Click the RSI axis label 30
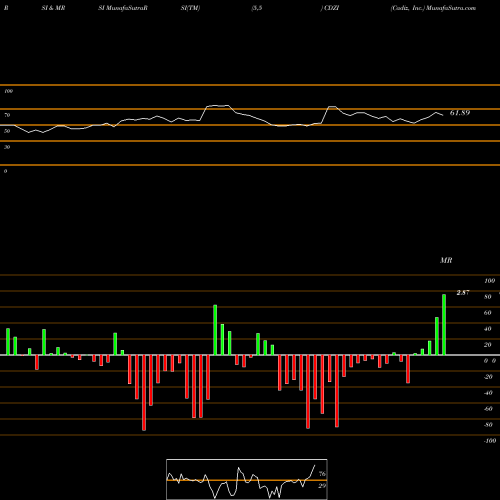 point(7,147)
